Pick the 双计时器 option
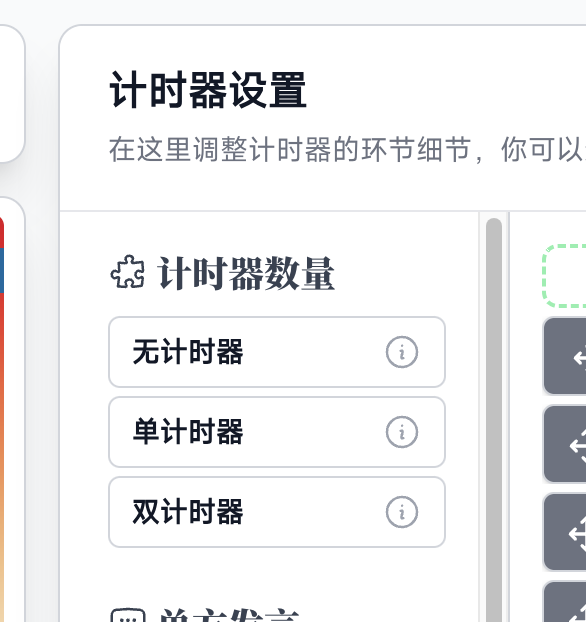Screen dimensions: 586x622 pos(277,512)
